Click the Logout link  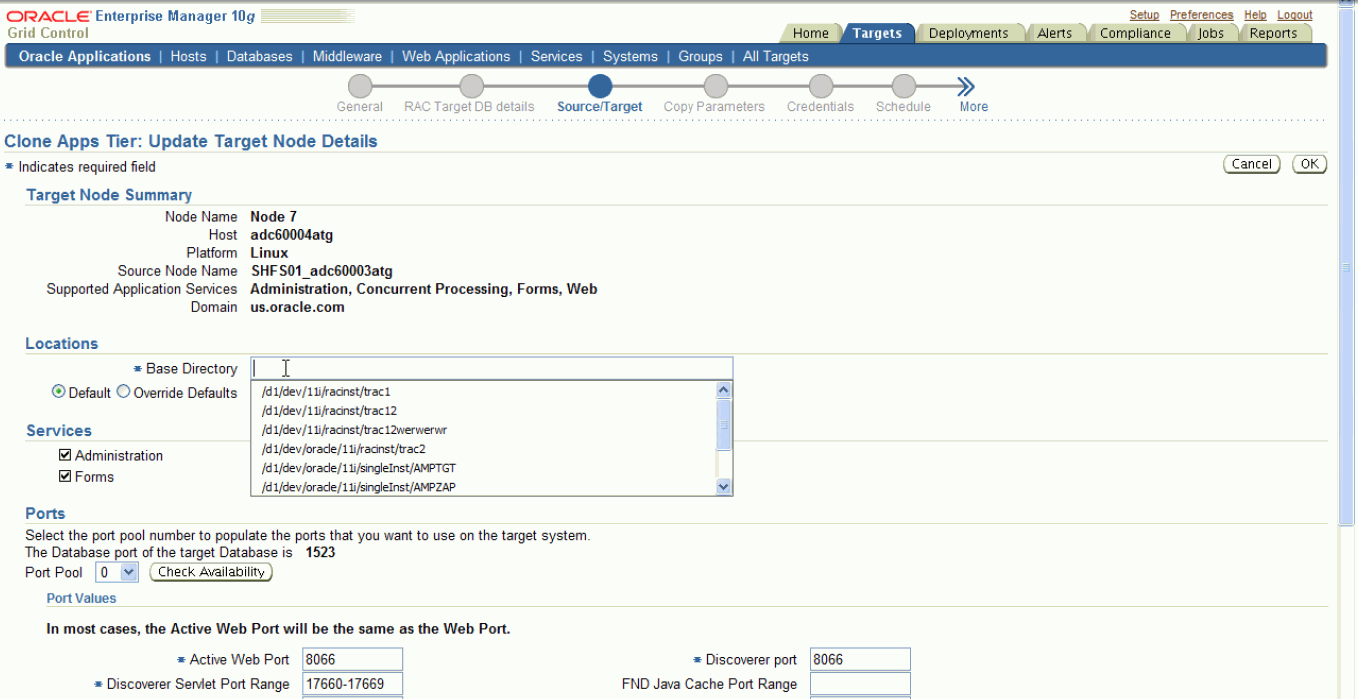(x=1294, y=15)
